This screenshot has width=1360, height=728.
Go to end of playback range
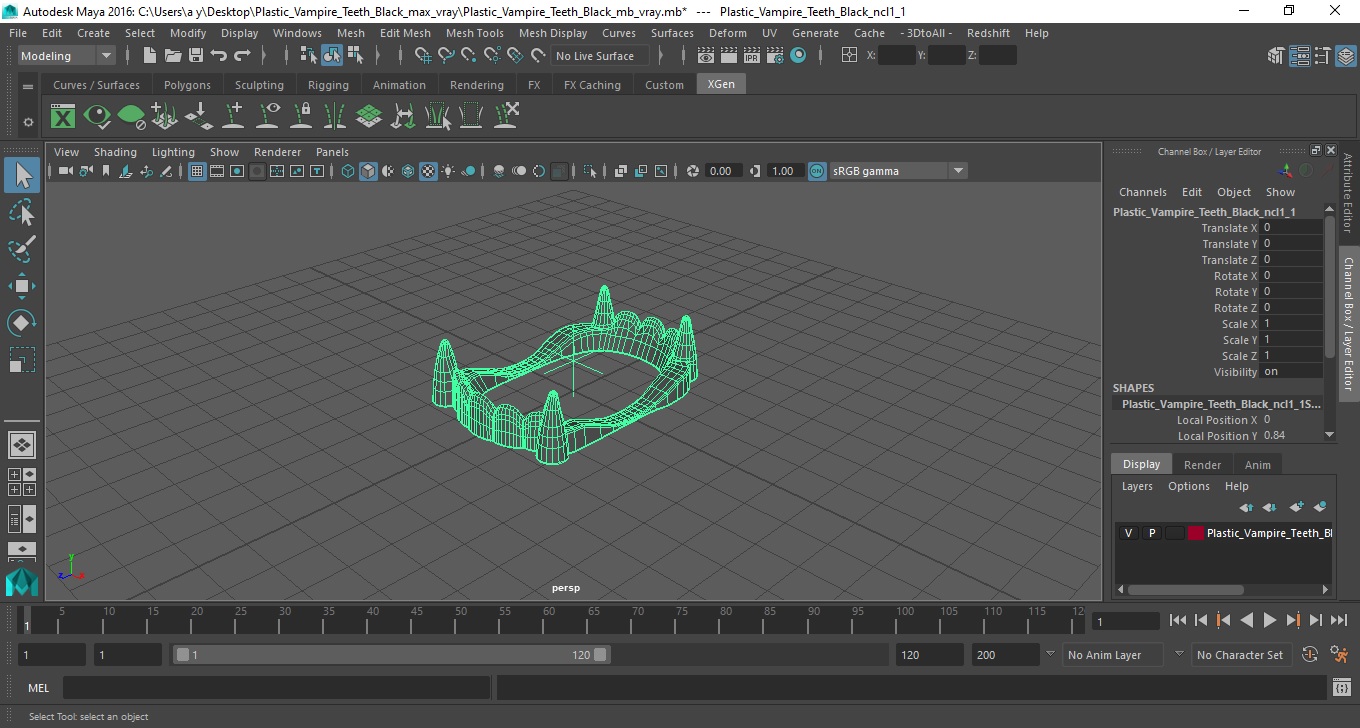click(x=1338, y=620)
